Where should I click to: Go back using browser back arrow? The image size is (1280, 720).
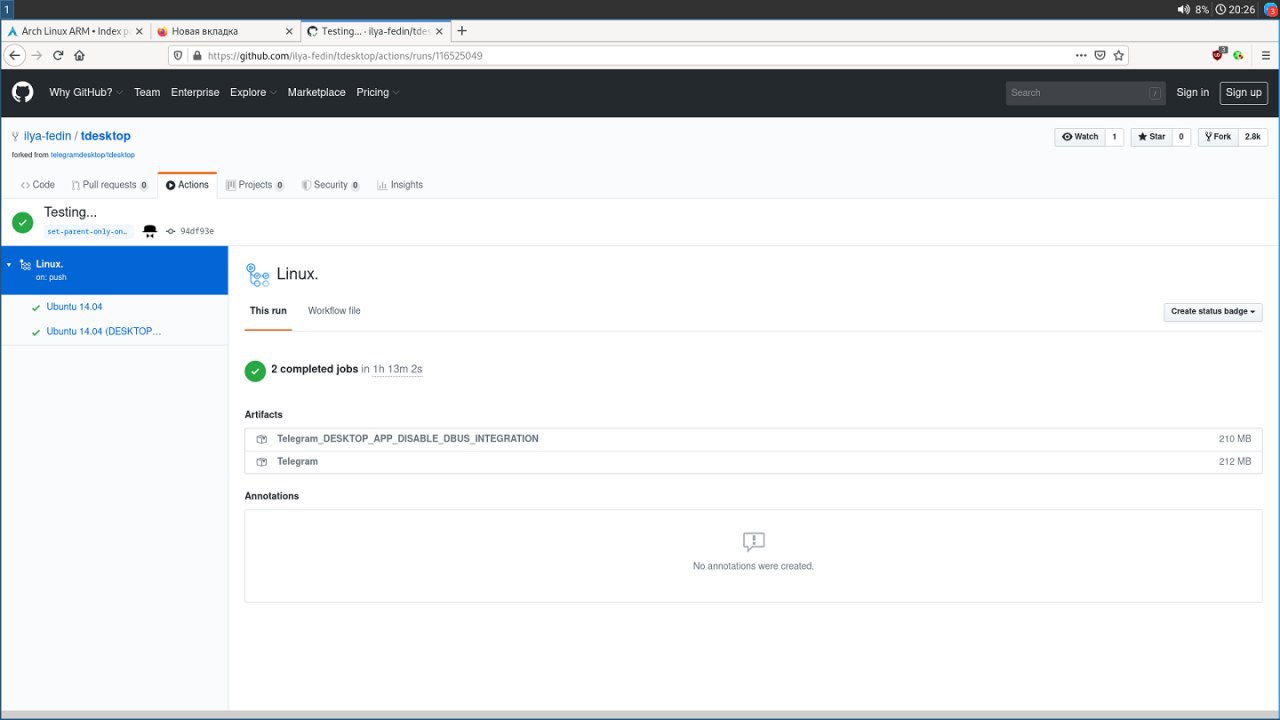tap(15, 55)
